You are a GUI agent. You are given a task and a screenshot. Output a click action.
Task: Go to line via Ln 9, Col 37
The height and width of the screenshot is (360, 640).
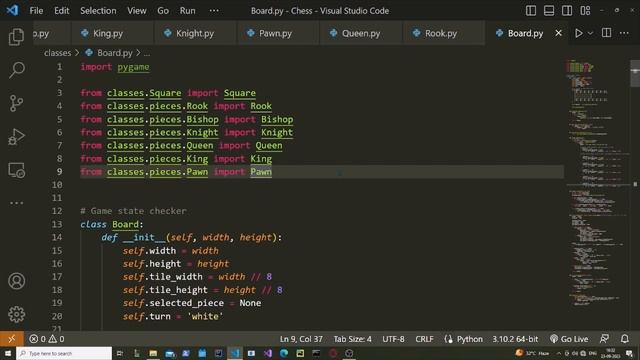coord(301,339)
